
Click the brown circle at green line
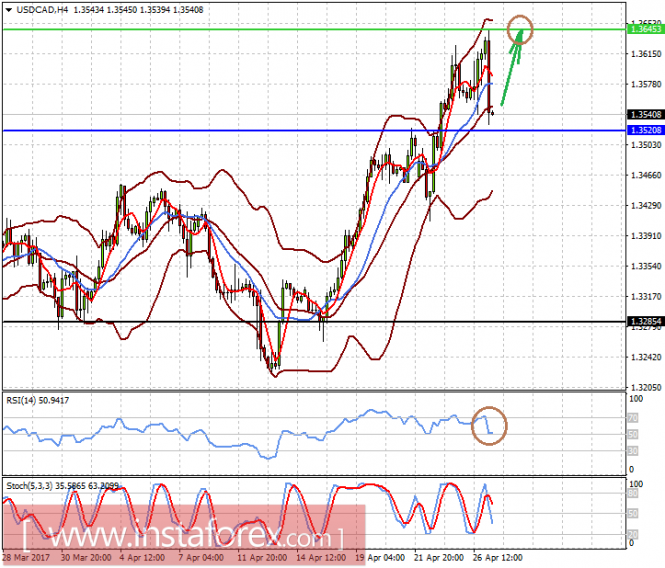[x=520, y=30]
